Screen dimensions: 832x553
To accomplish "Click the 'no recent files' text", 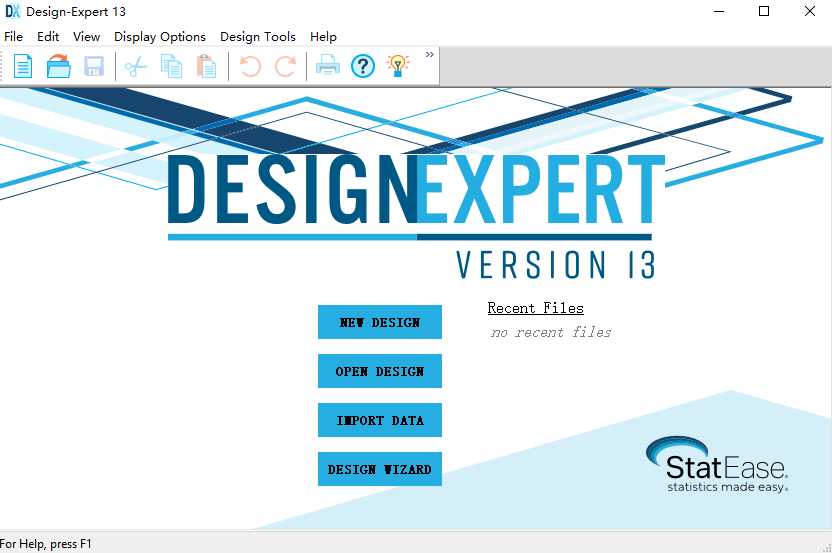I will (x=551, y=332).
